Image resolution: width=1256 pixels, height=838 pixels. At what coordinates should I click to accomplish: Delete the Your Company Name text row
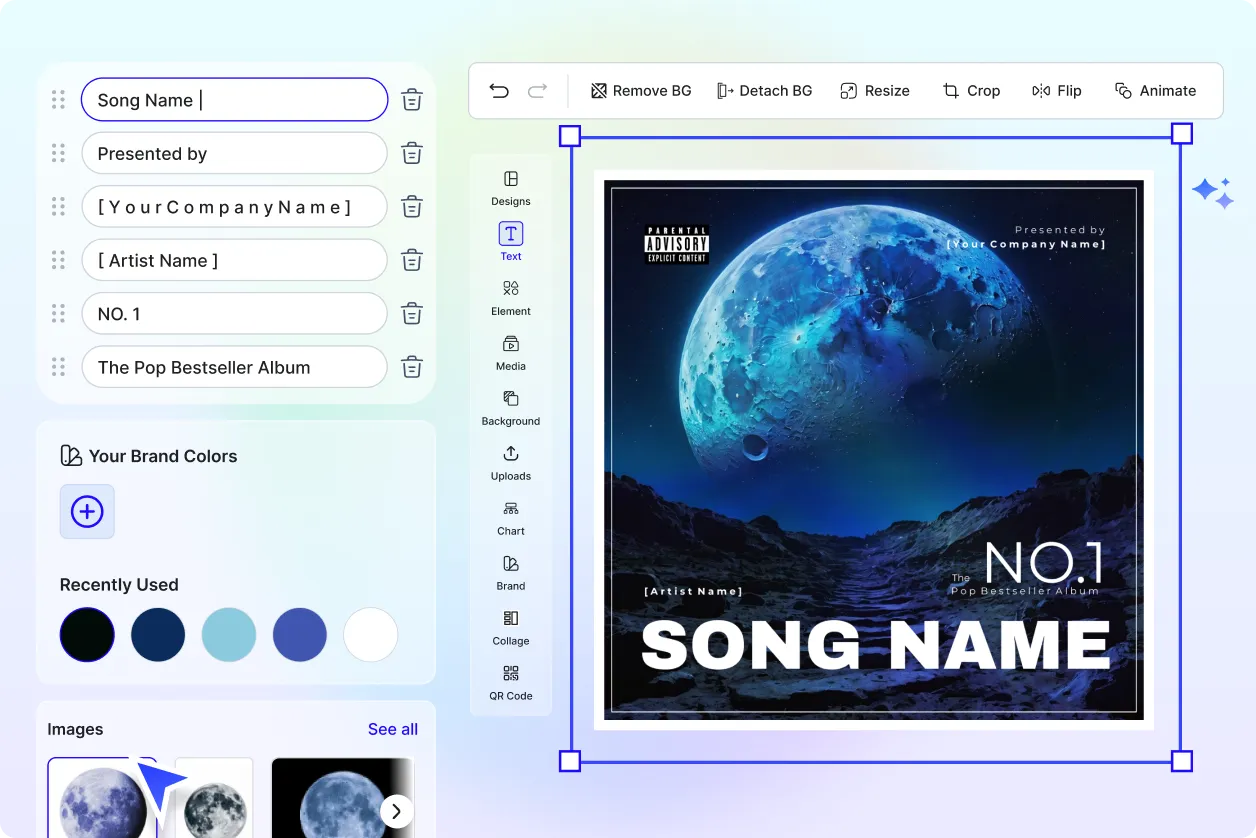tap(412, 207)
